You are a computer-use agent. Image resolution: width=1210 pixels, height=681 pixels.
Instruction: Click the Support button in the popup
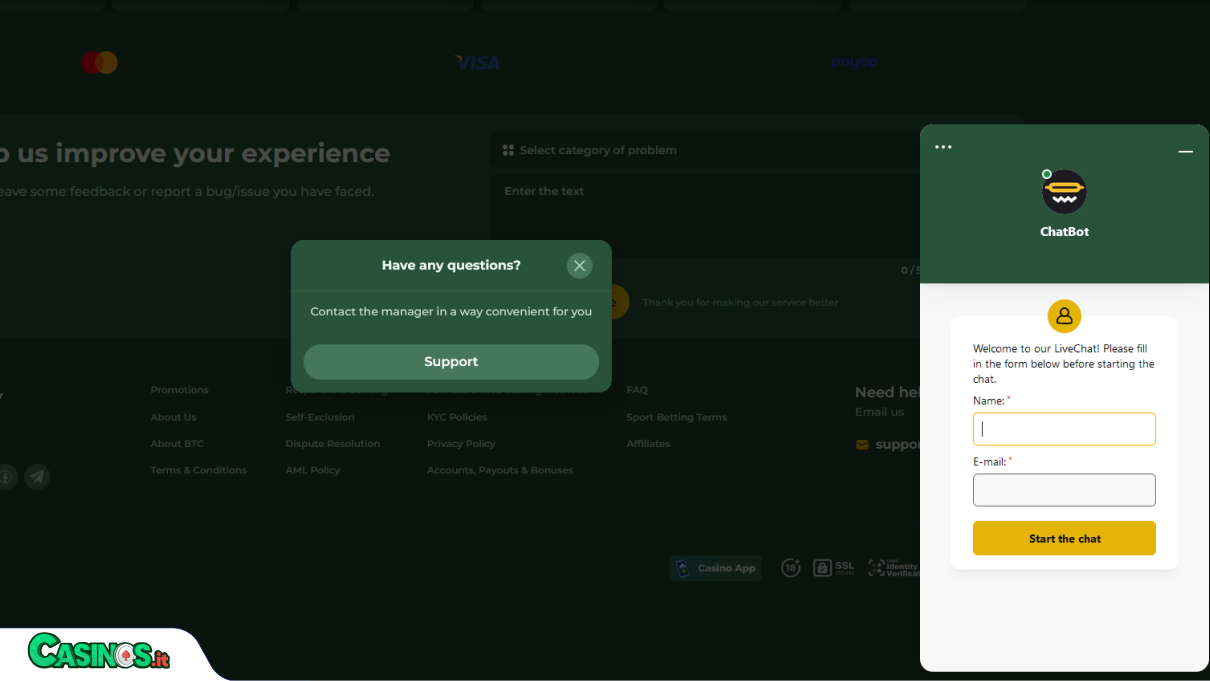451,362
